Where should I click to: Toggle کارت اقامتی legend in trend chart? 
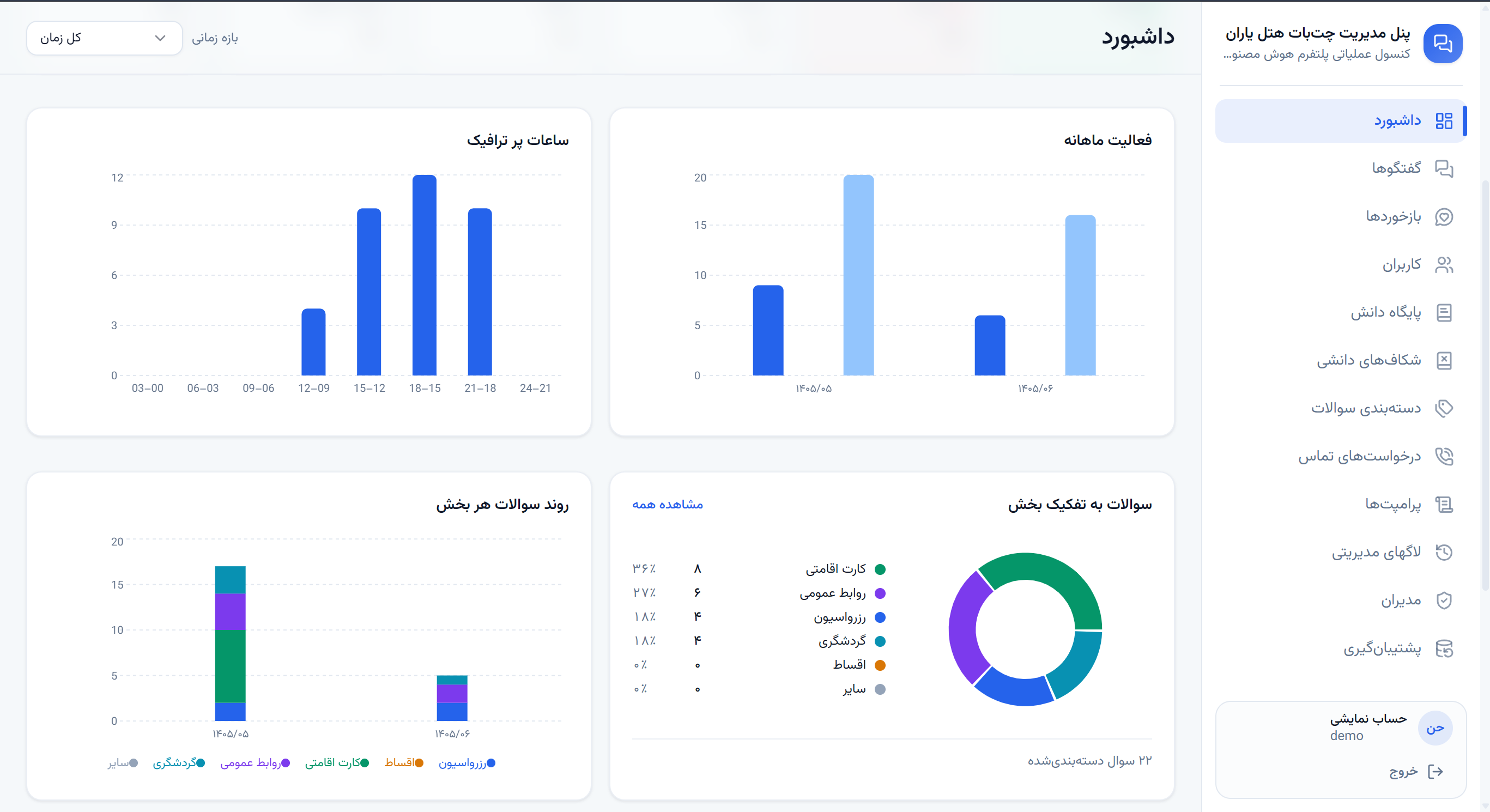337,763
